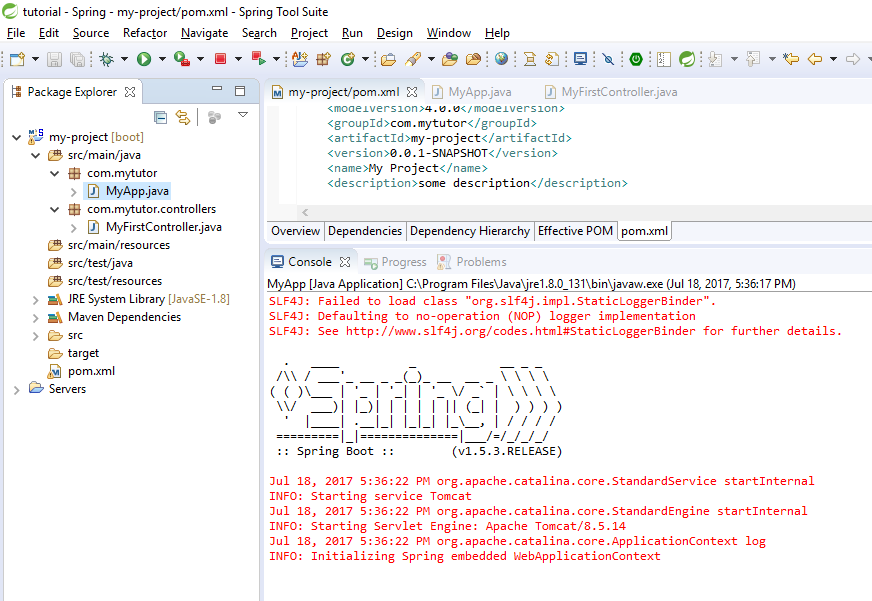Click the New Java Package icon
The height and width of the screenshot is (601, 872).
323,59
